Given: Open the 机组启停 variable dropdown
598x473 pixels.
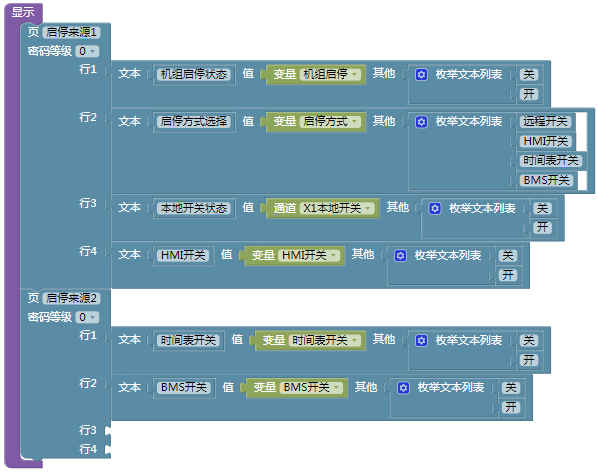Looking at the screenshot, I should (x=330, y=74).
